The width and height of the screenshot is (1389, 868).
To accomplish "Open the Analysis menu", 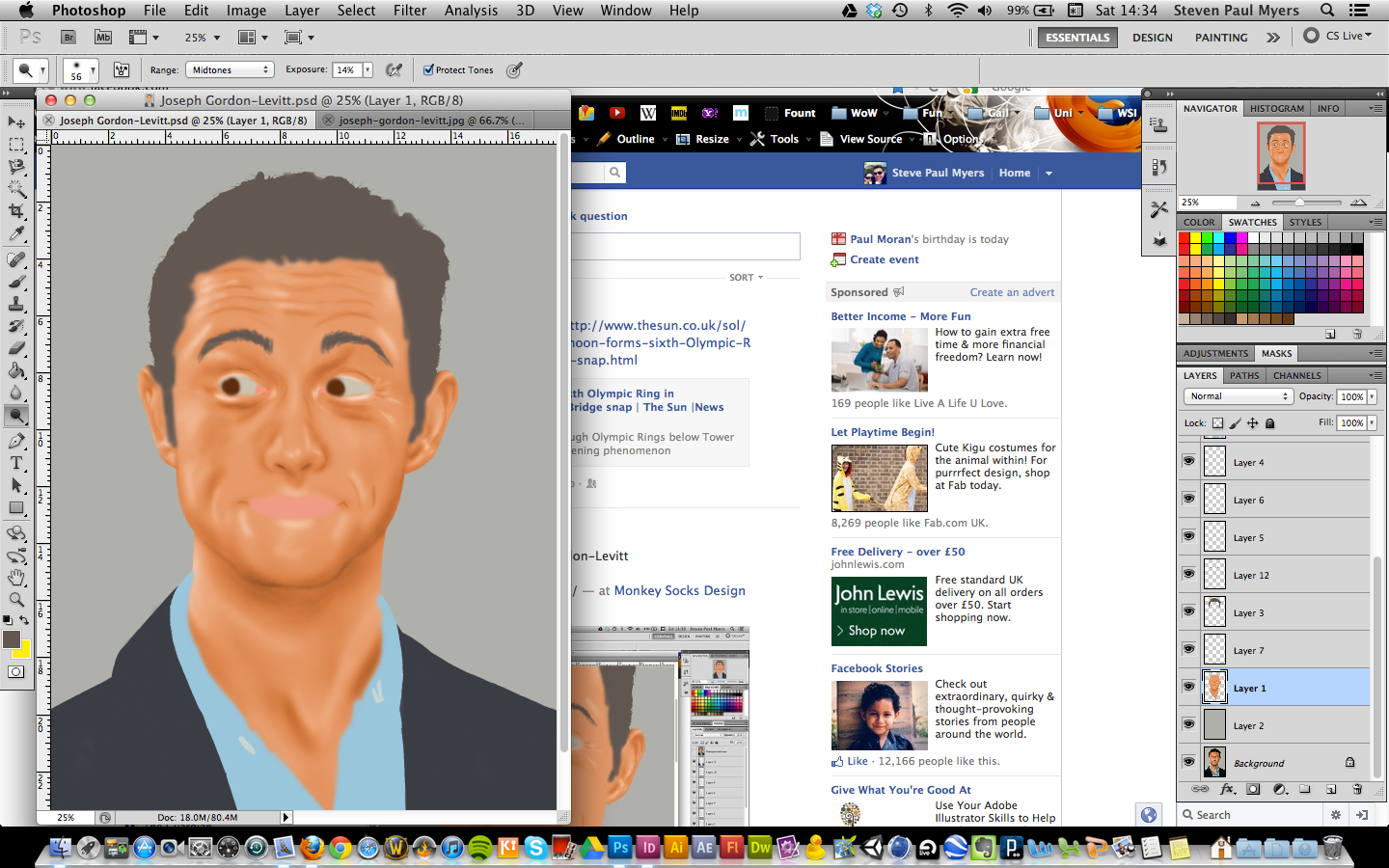I will [471, 11].
